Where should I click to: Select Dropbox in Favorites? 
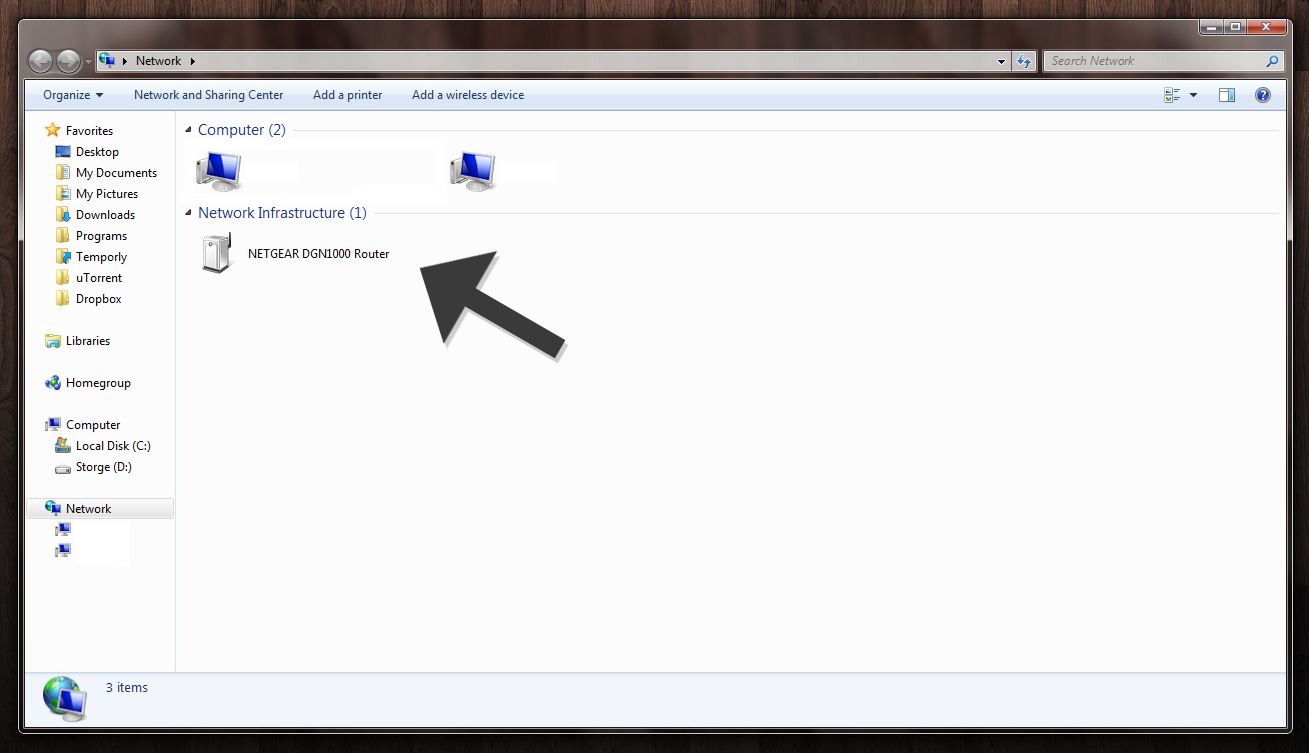coord(98,299)
